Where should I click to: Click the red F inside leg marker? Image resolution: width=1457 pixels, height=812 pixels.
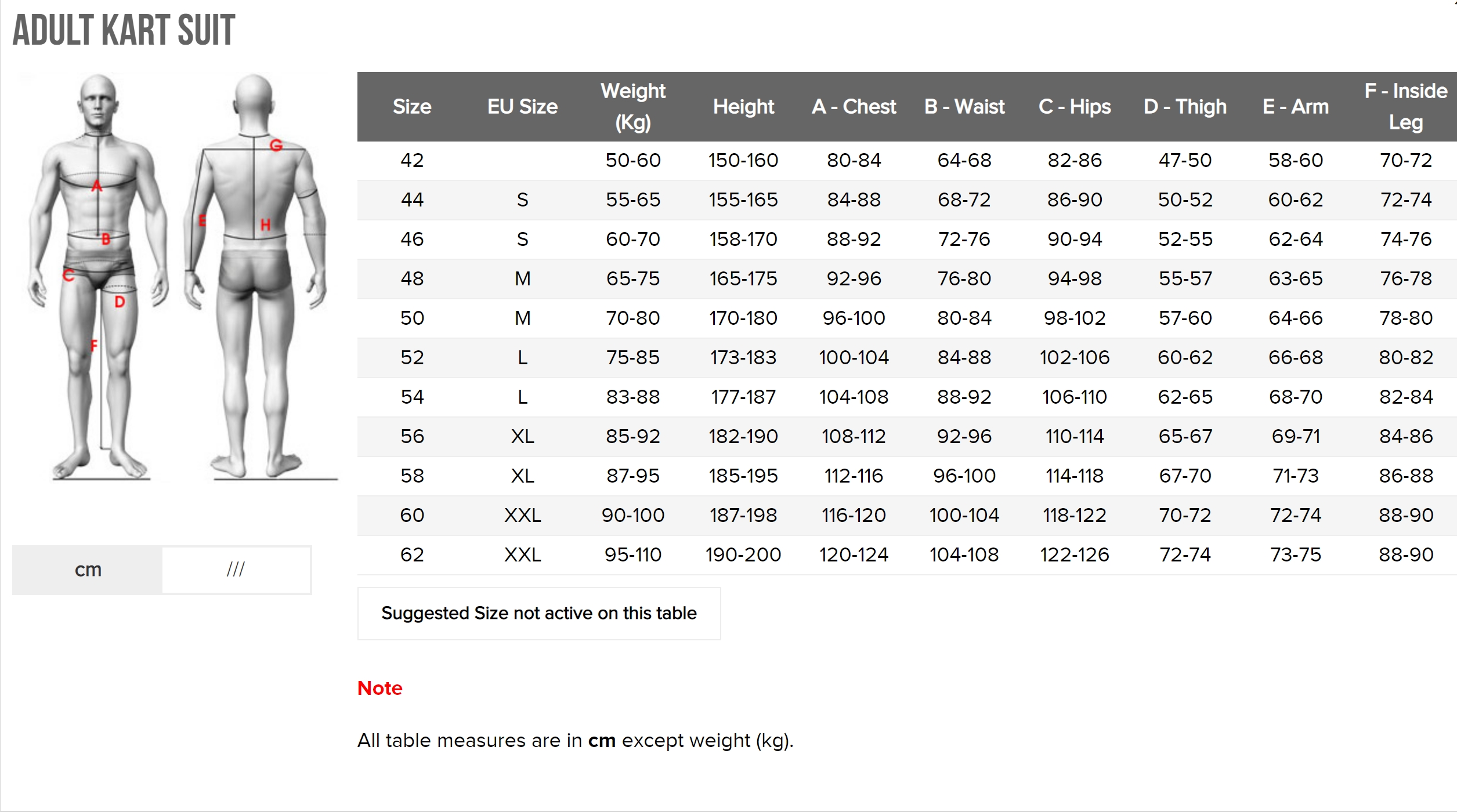[94, 346]
